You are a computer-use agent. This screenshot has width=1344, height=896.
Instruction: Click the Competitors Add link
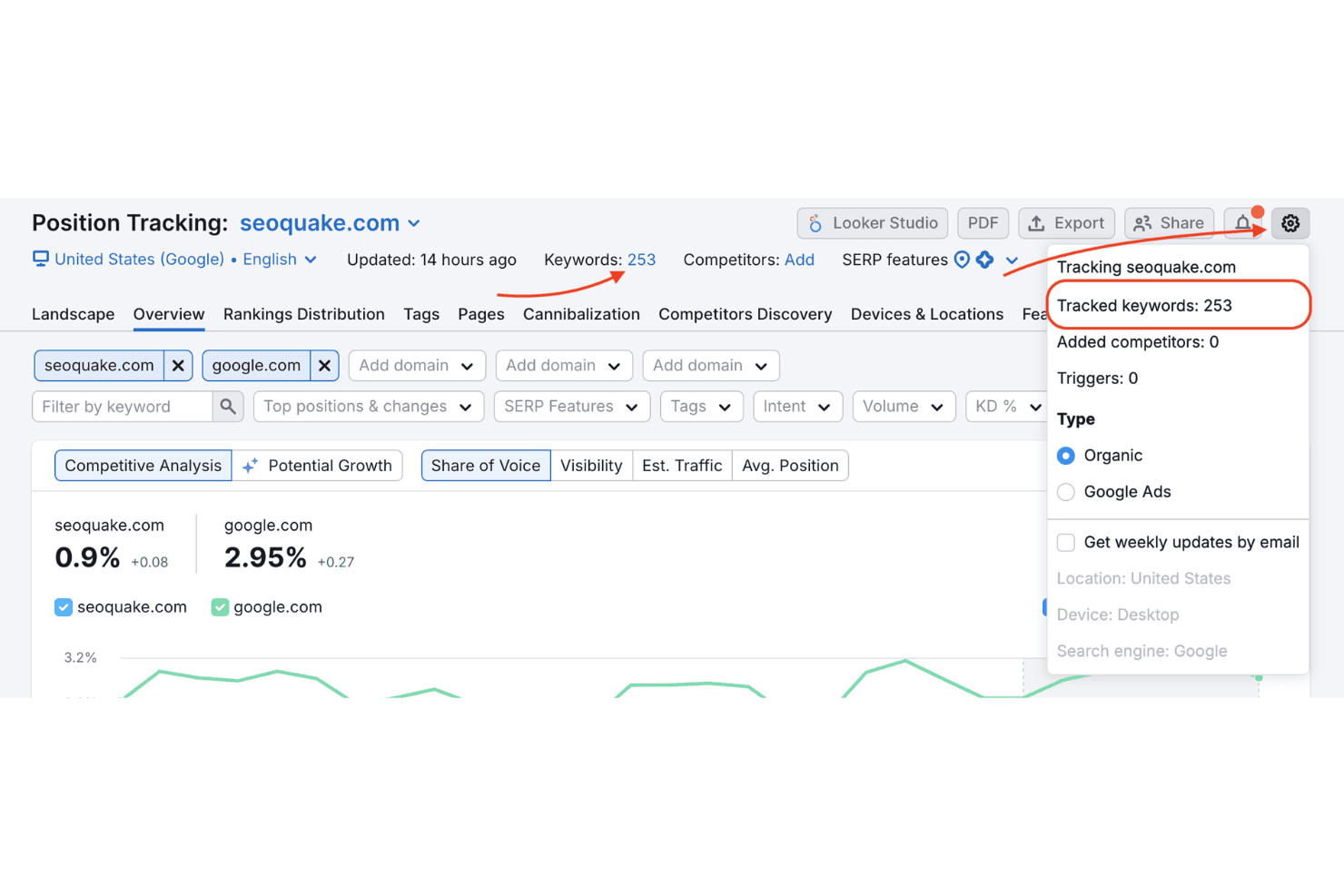click(799, 260)
